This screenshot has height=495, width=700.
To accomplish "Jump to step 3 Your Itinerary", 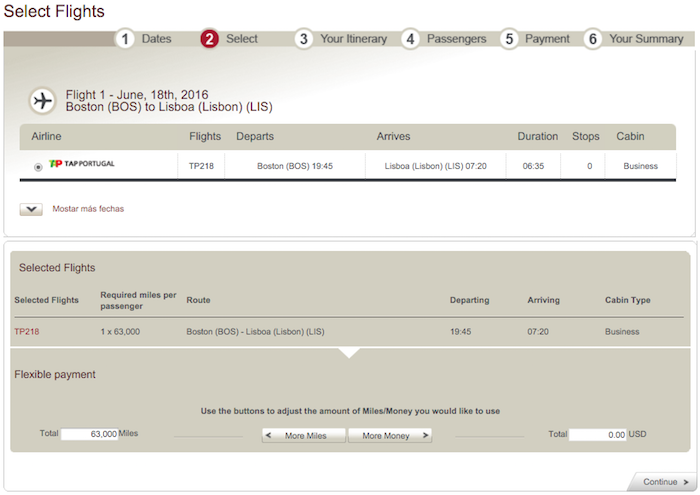I will click(341, 39).
